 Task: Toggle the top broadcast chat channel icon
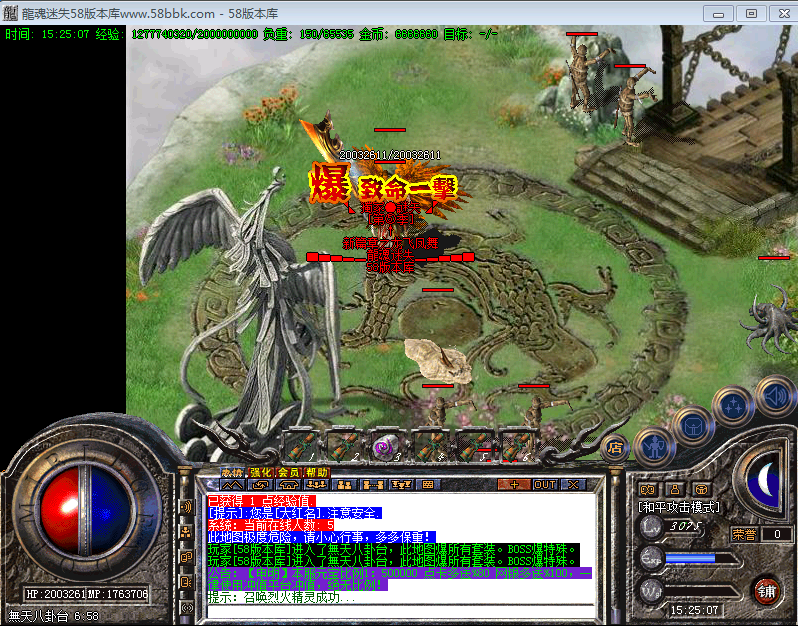[186, 506]
